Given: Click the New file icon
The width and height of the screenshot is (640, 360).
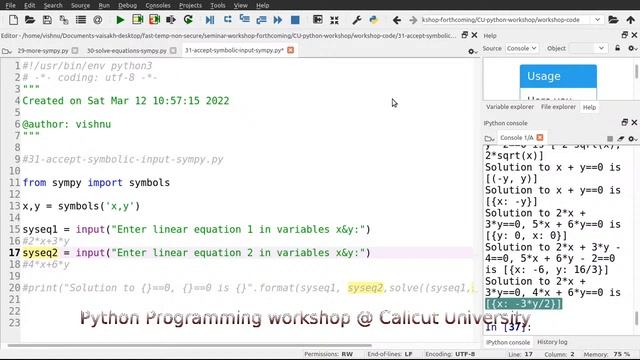Looking at the screenshot, I should click(13, 20).
